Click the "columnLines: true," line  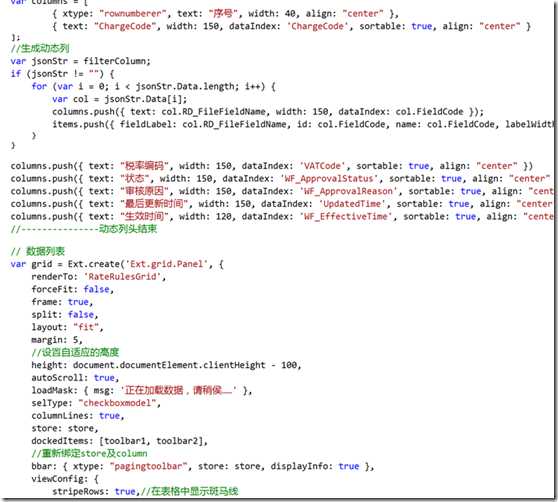point(78,416)
